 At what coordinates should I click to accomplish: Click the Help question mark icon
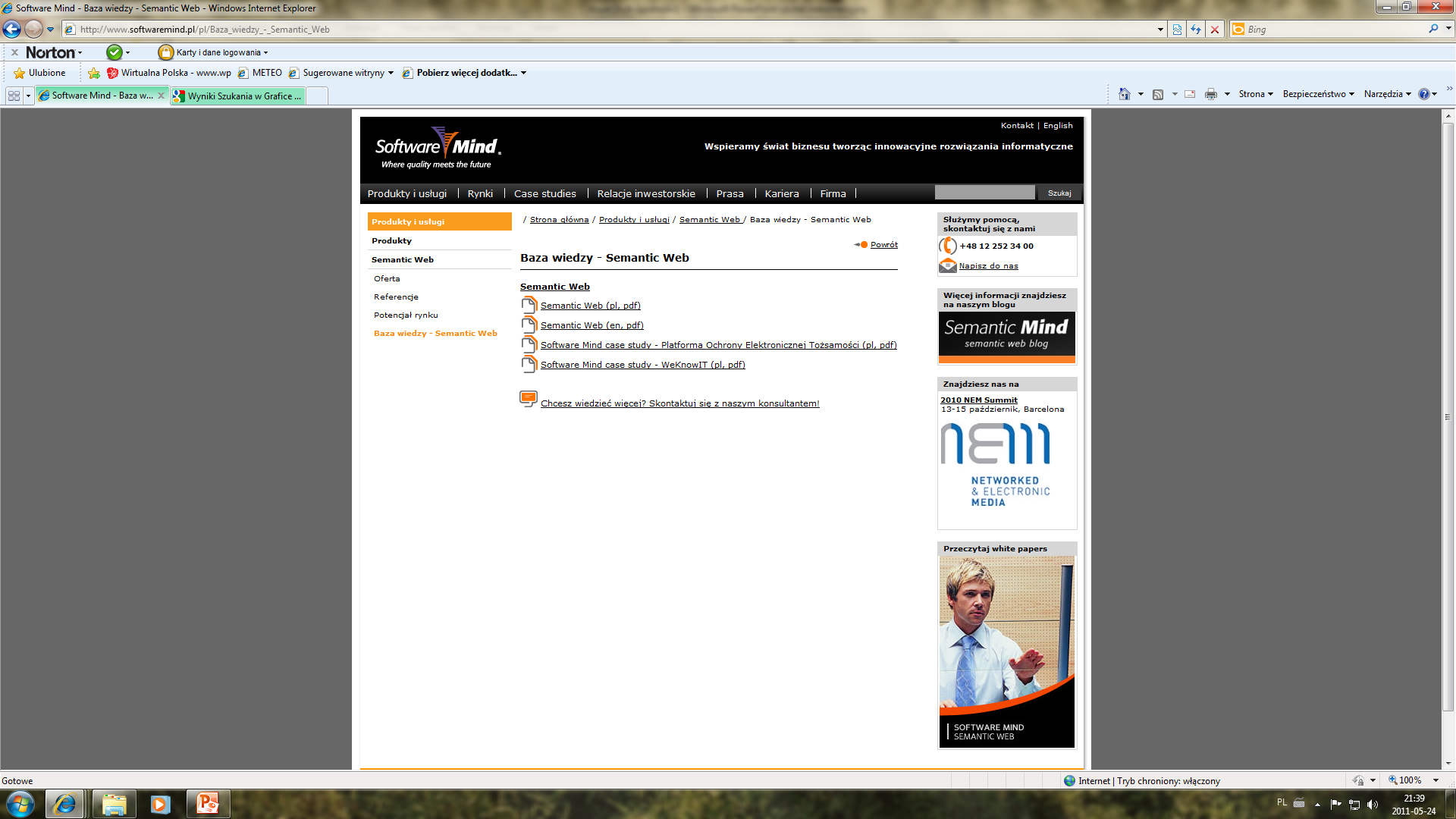pos(1423,94)
